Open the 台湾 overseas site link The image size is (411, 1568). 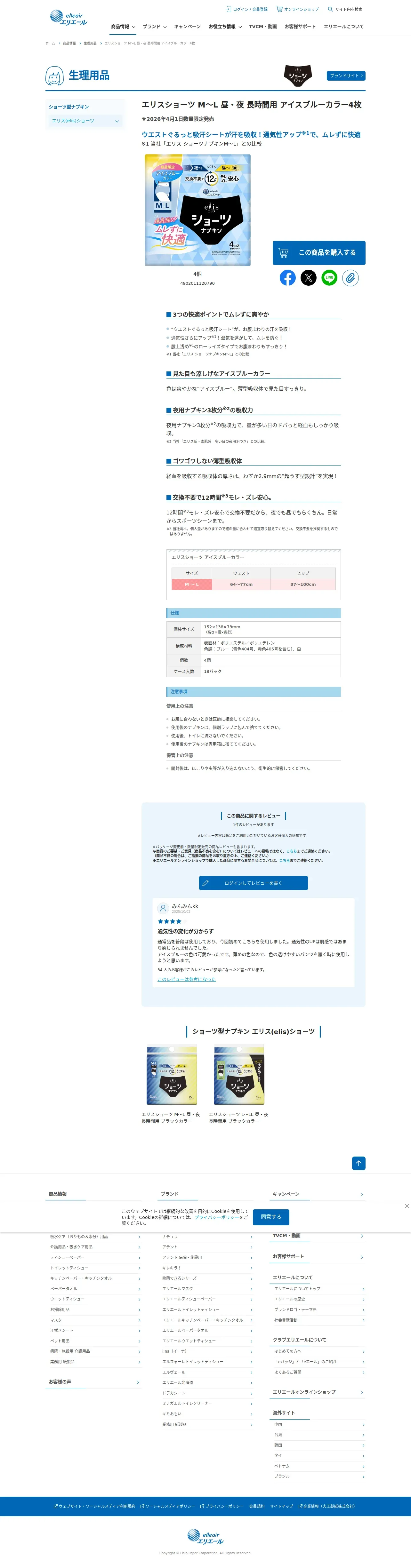tap(278, 1435)
